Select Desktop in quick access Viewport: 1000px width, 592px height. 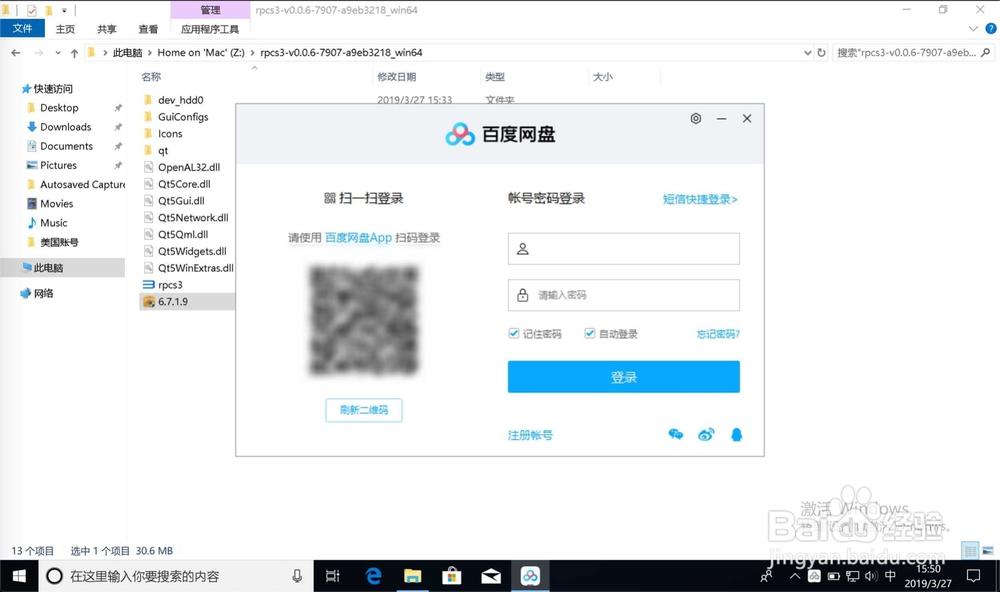(x=59, y=108)
